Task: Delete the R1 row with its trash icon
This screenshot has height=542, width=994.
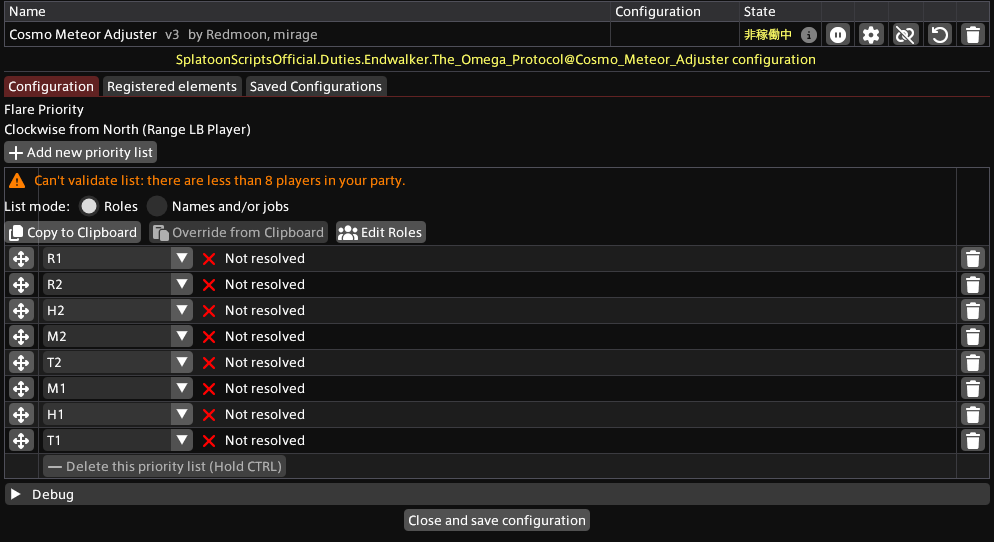Action: (972, 259)
